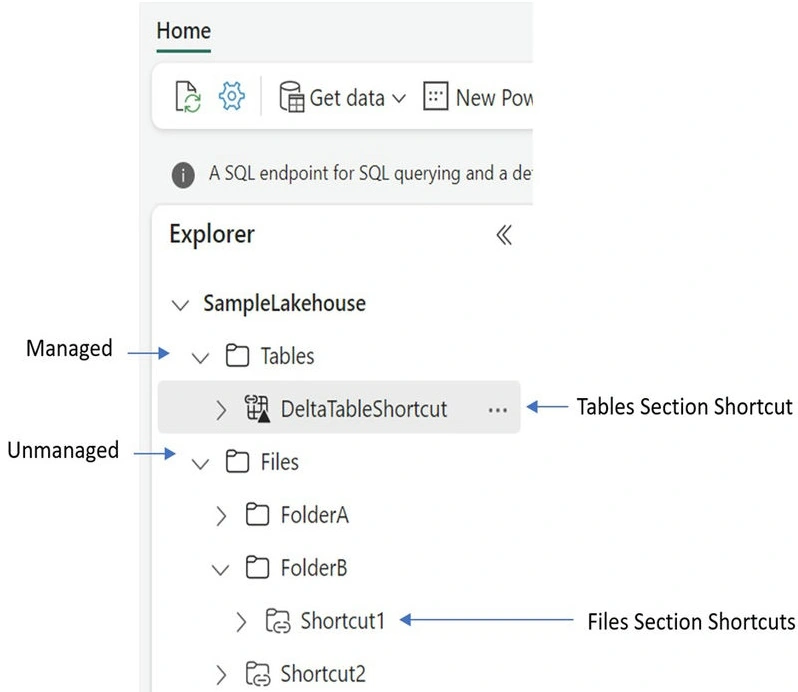
Task: Click the Explorer pane heading
Action: [212, 235]
